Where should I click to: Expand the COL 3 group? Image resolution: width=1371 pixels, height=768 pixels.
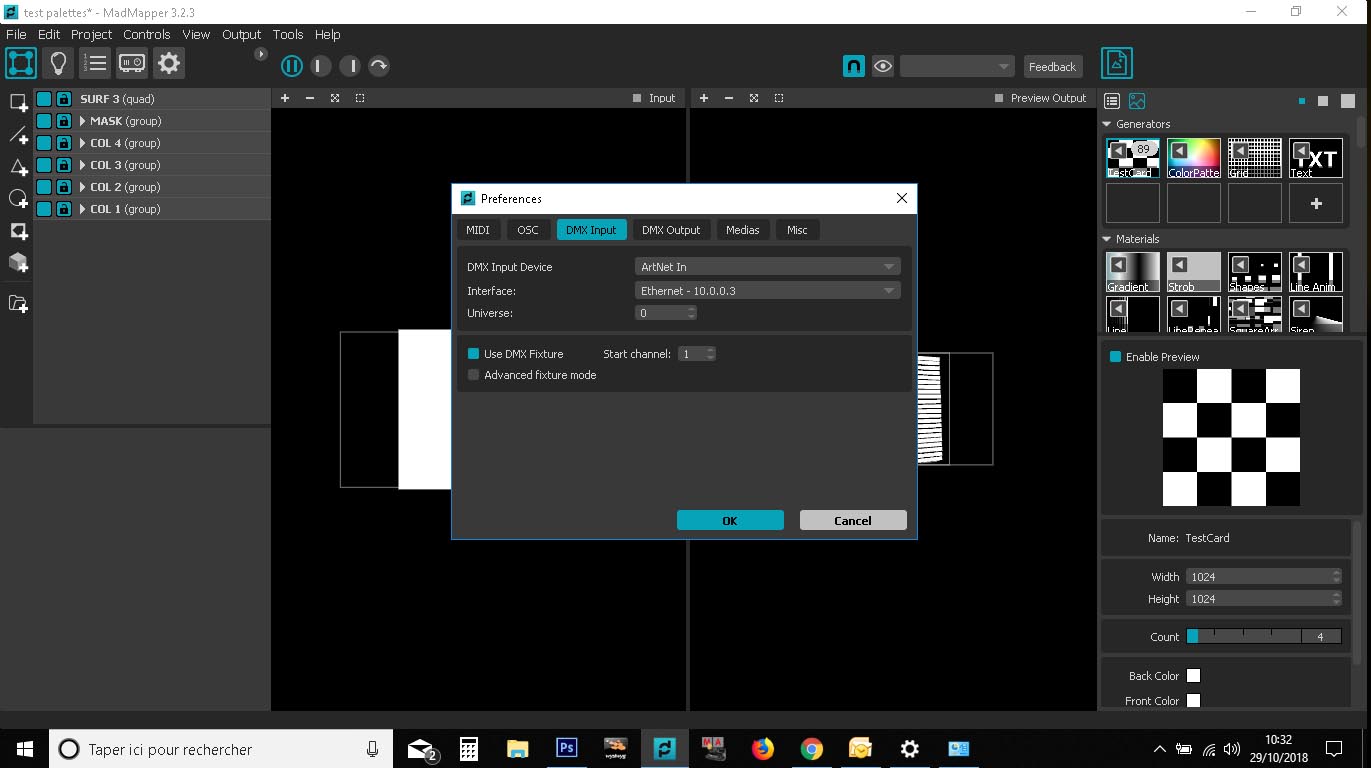[x=83, y=165]
